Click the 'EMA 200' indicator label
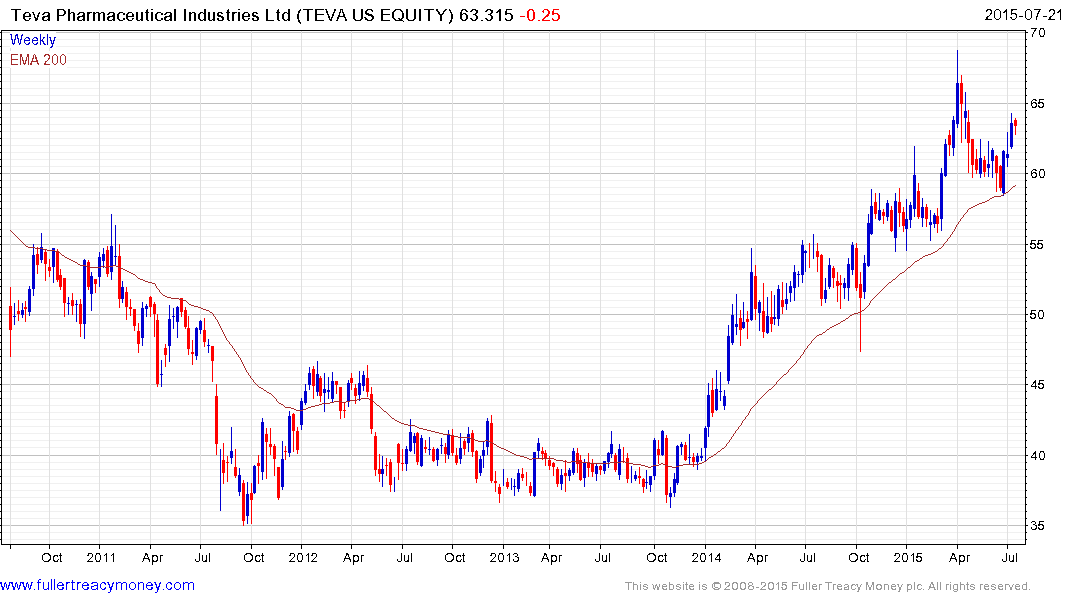This screenshot has height=600, width=1075. pos(38,60)
